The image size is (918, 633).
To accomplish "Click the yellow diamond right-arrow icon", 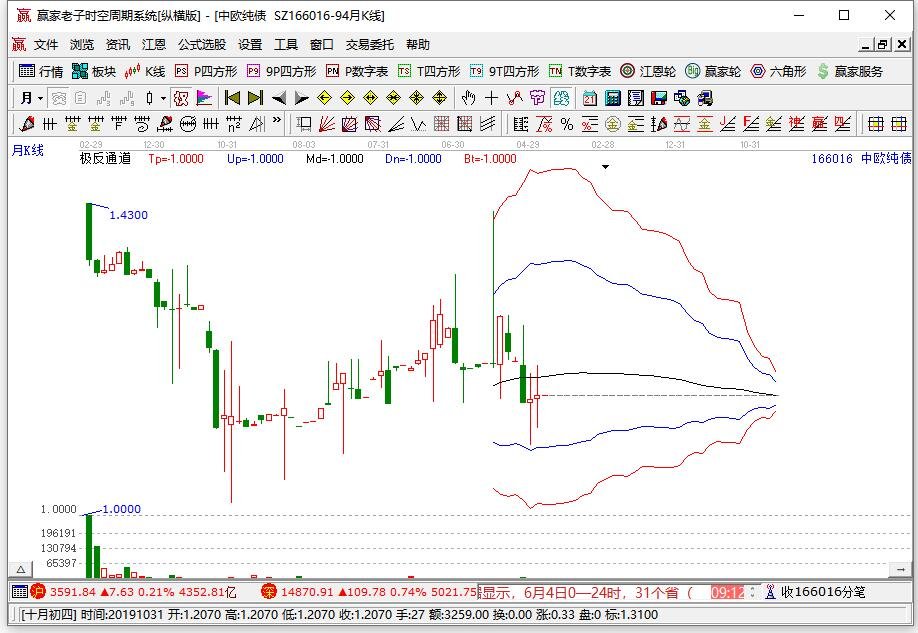I will [348, 98].
